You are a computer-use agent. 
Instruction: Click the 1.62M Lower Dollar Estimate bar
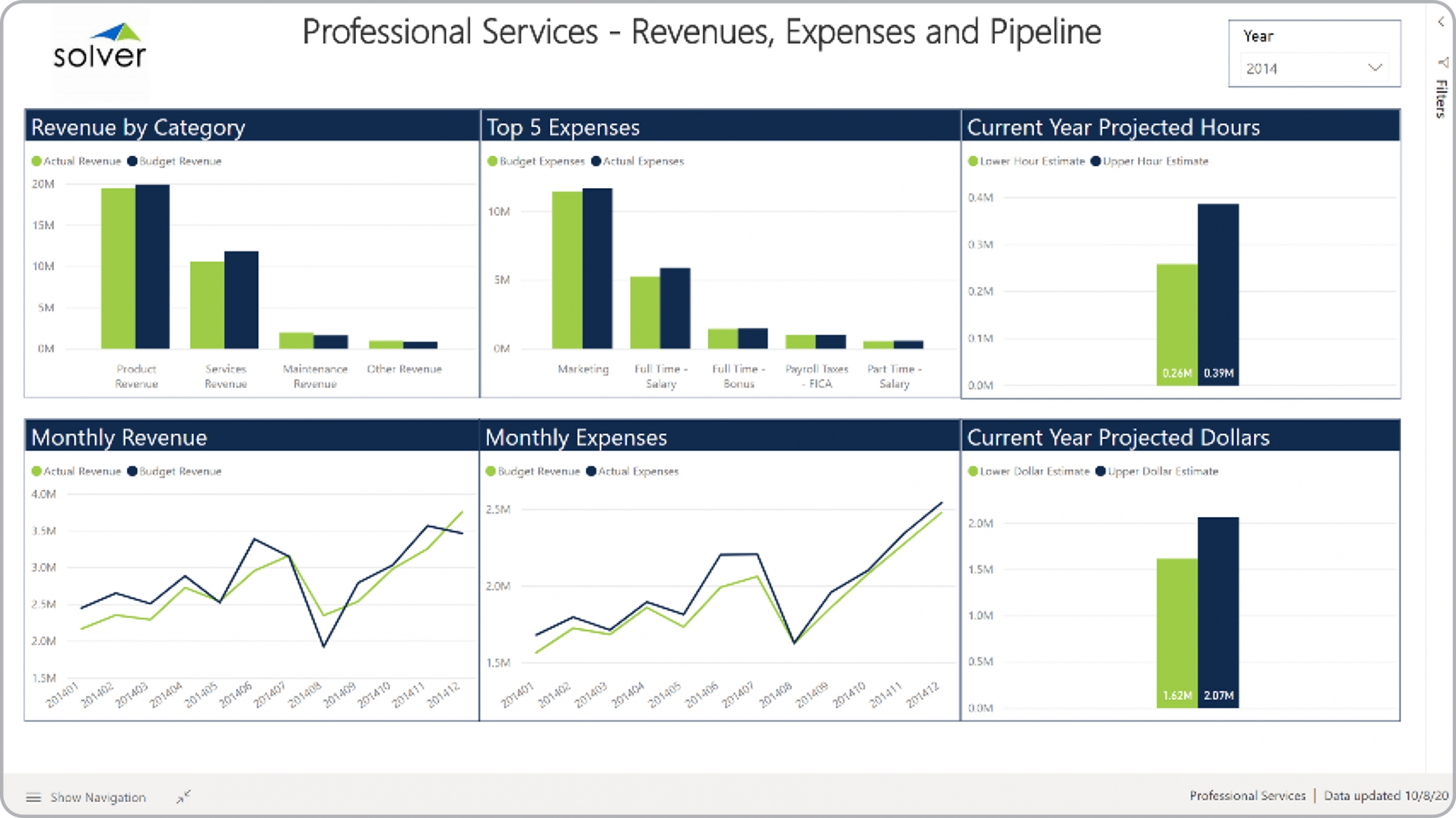coord(1177,632)
